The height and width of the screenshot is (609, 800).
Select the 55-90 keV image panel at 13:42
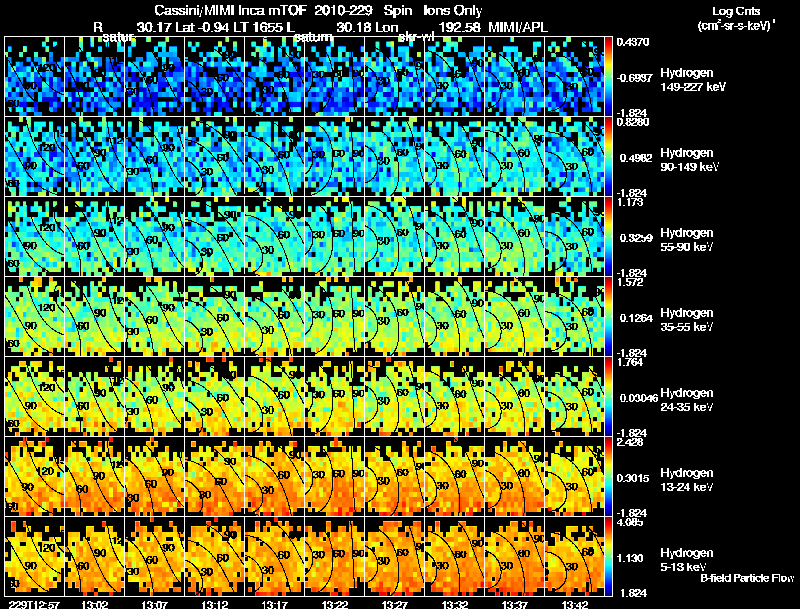click(574, 236)
